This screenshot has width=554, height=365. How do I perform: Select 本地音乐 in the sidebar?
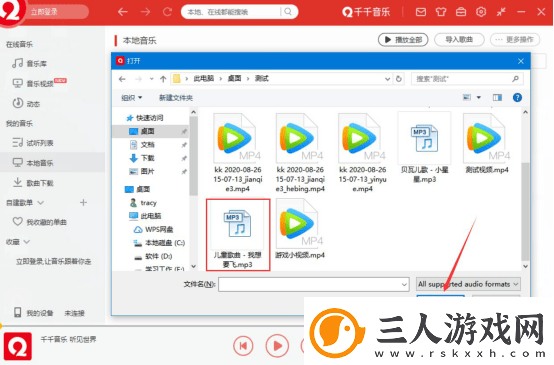tap(52, 163)
